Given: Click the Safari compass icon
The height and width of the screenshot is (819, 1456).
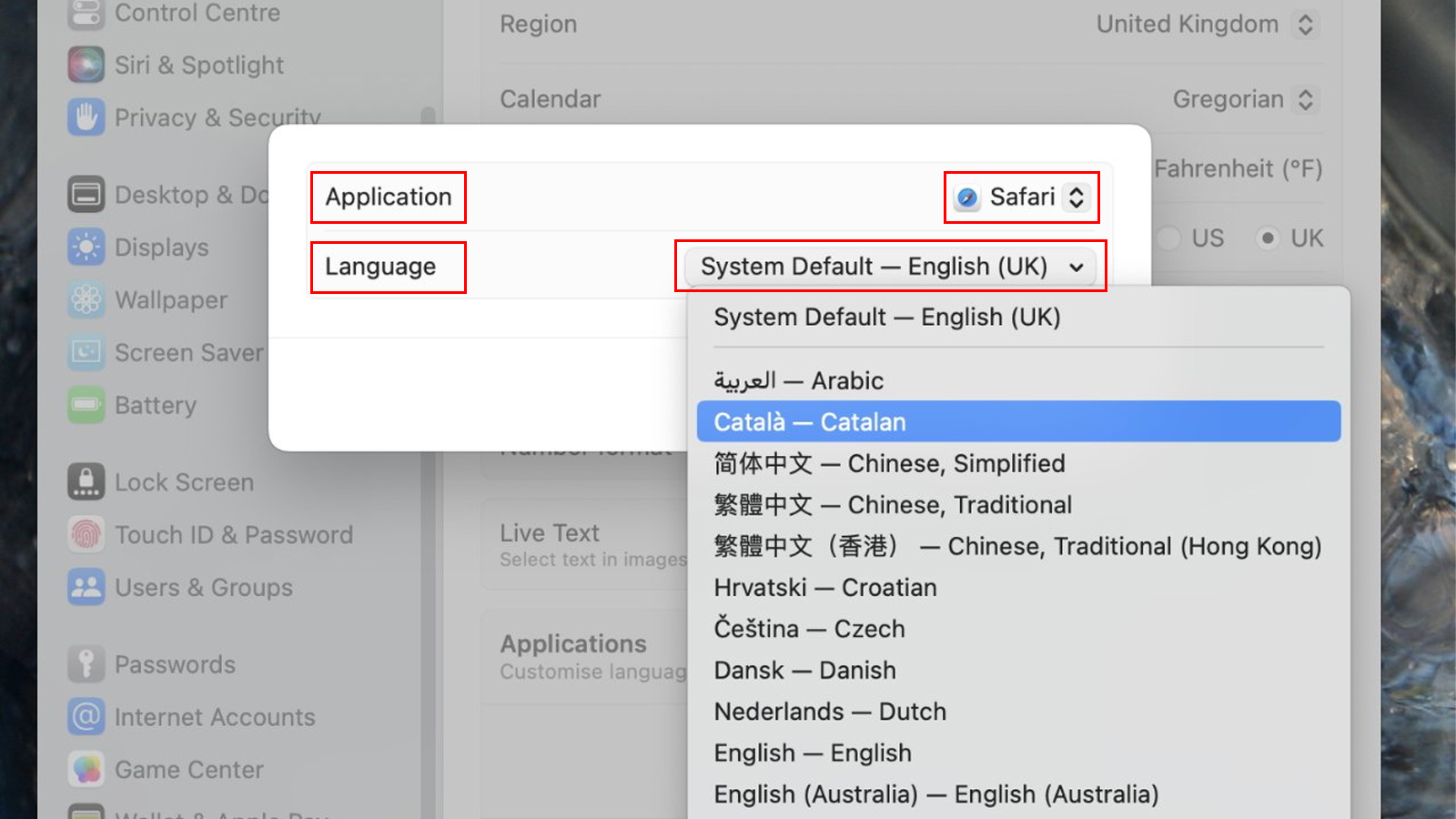Looking at the screenshot, I should click(x=967, y=197).
